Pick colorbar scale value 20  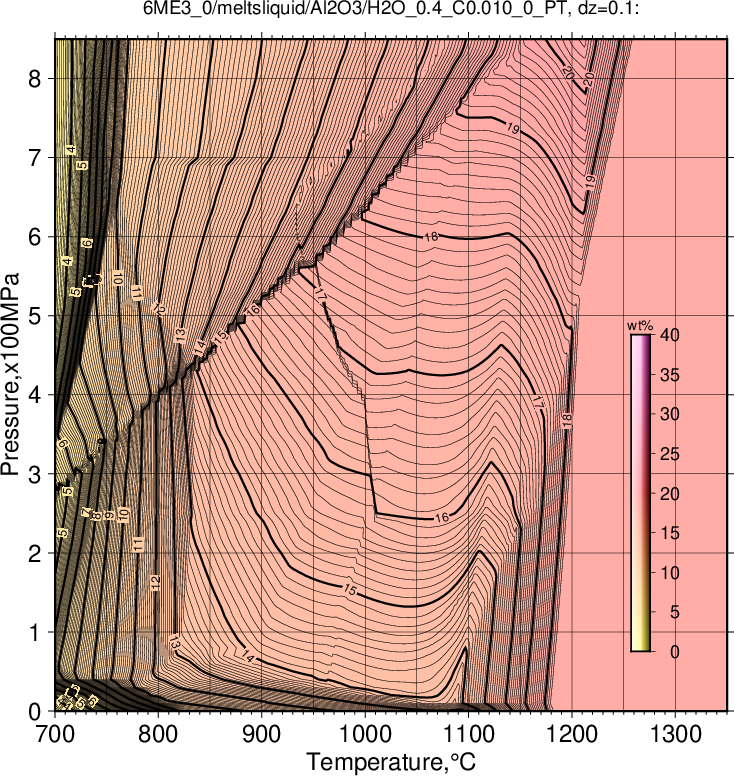click(x=669, y=493)
